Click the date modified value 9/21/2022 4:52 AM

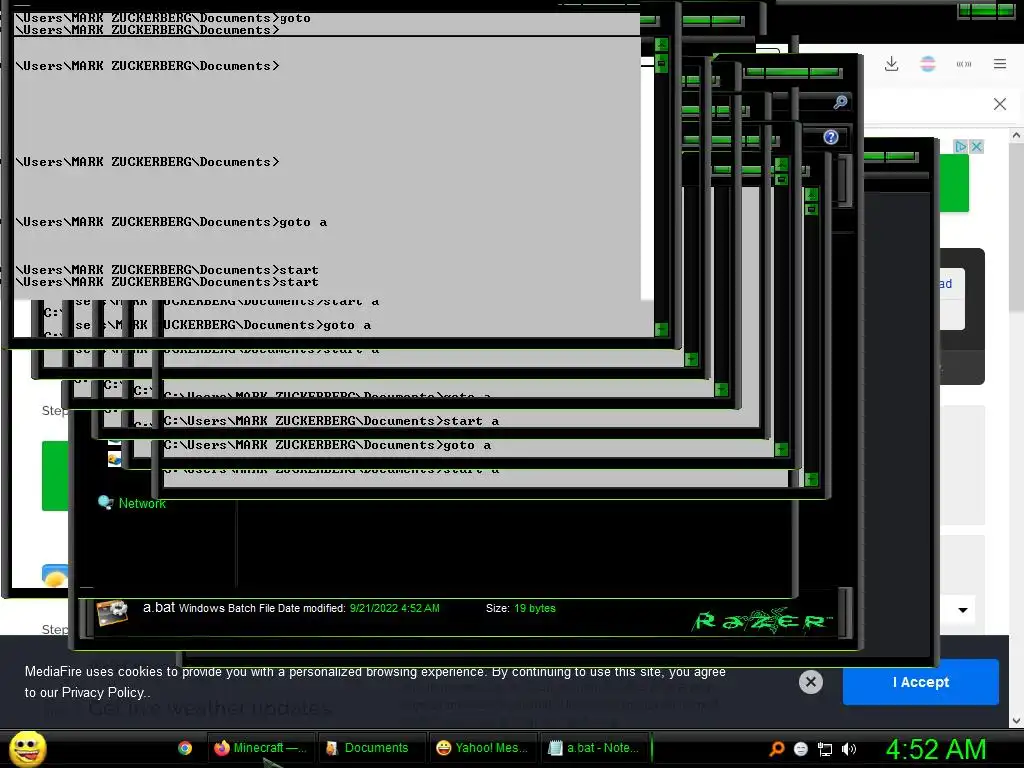pyautogui.click(x=394, y=608)
